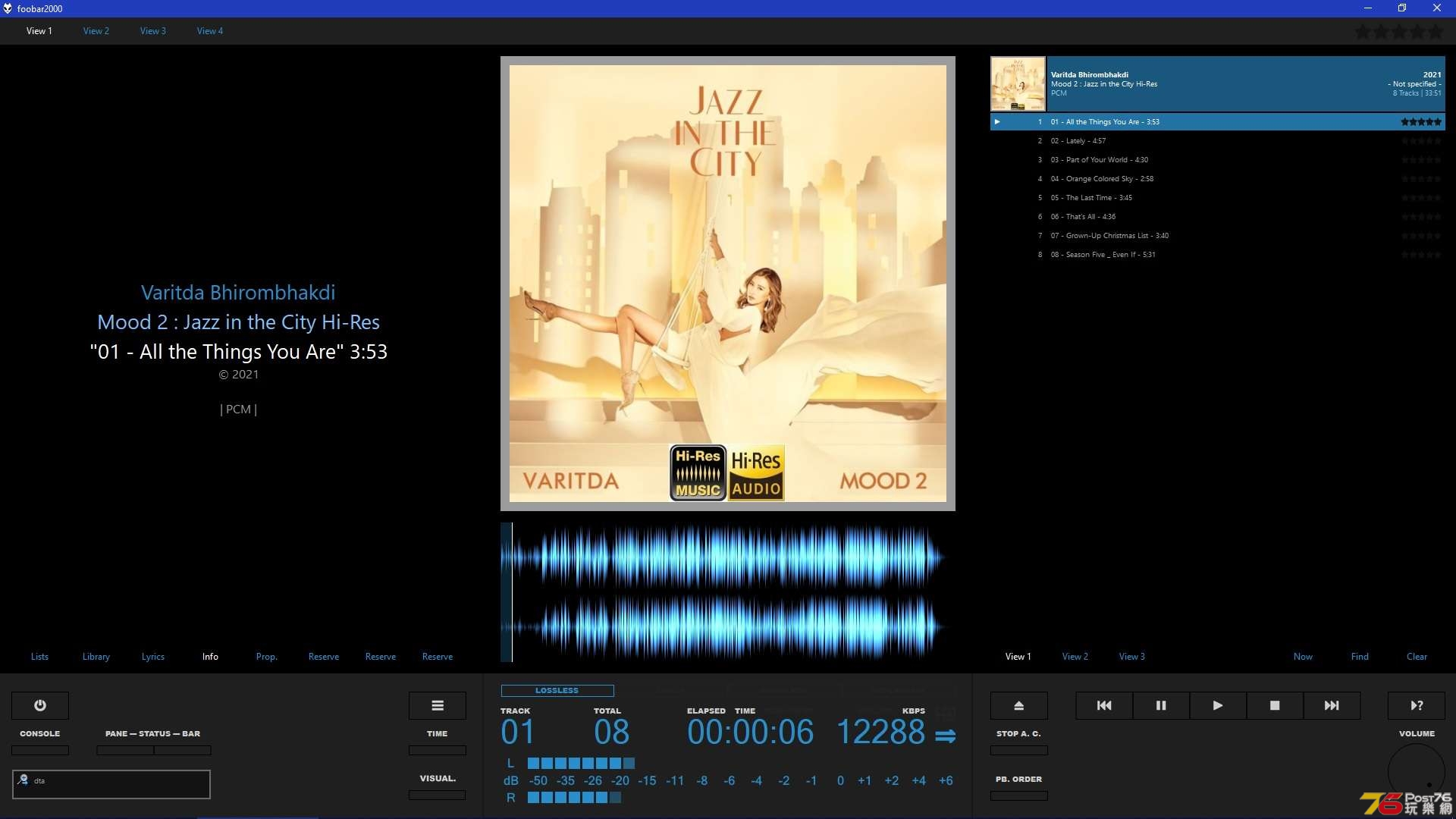Click the Find button
Viewport: 1456px width, 819px height.
(1360, 657)
